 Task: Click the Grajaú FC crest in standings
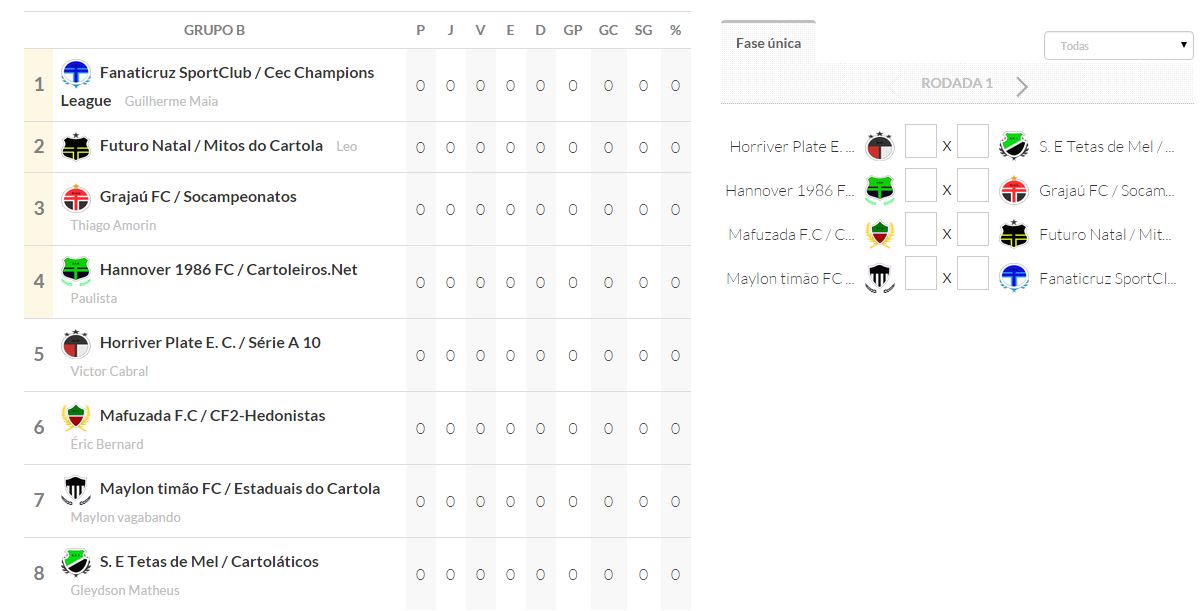point(76,198)
